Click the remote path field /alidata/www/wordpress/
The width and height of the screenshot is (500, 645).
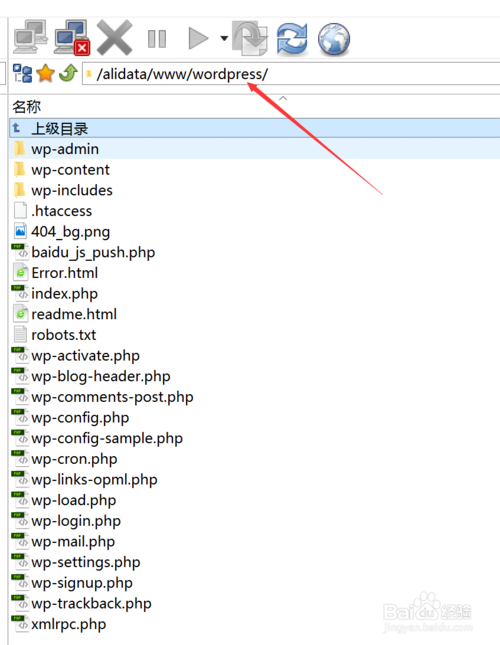pyautogui.click(x=291, y=74)
